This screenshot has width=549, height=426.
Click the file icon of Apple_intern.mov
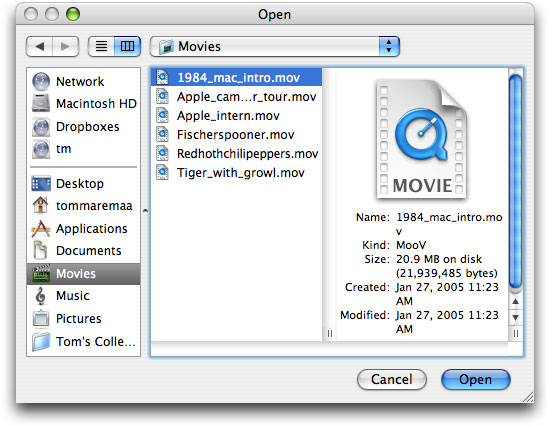click(162, 115)
